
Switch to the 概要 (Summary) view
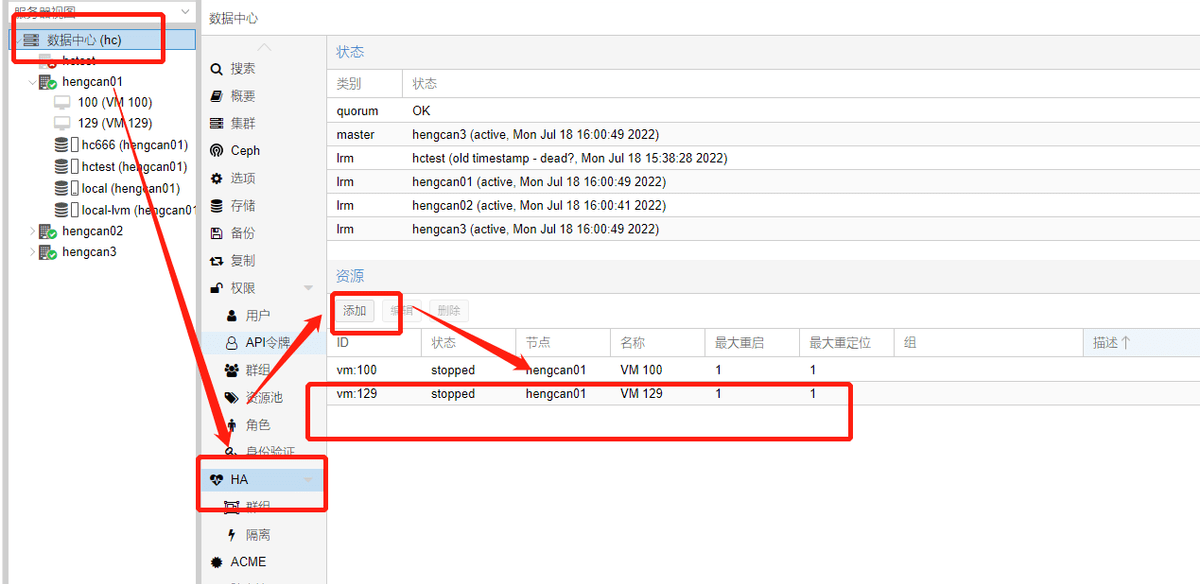tap(240, 96)
